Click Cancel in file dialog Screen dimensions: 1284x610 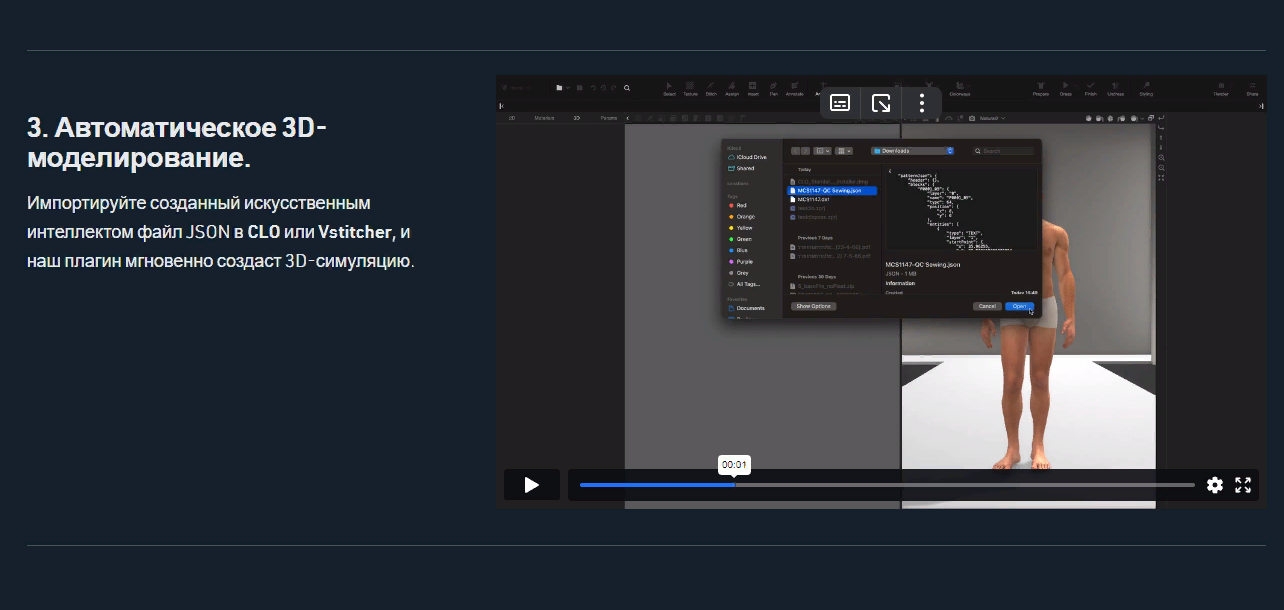pyautogui.click(x=987, y=306)
